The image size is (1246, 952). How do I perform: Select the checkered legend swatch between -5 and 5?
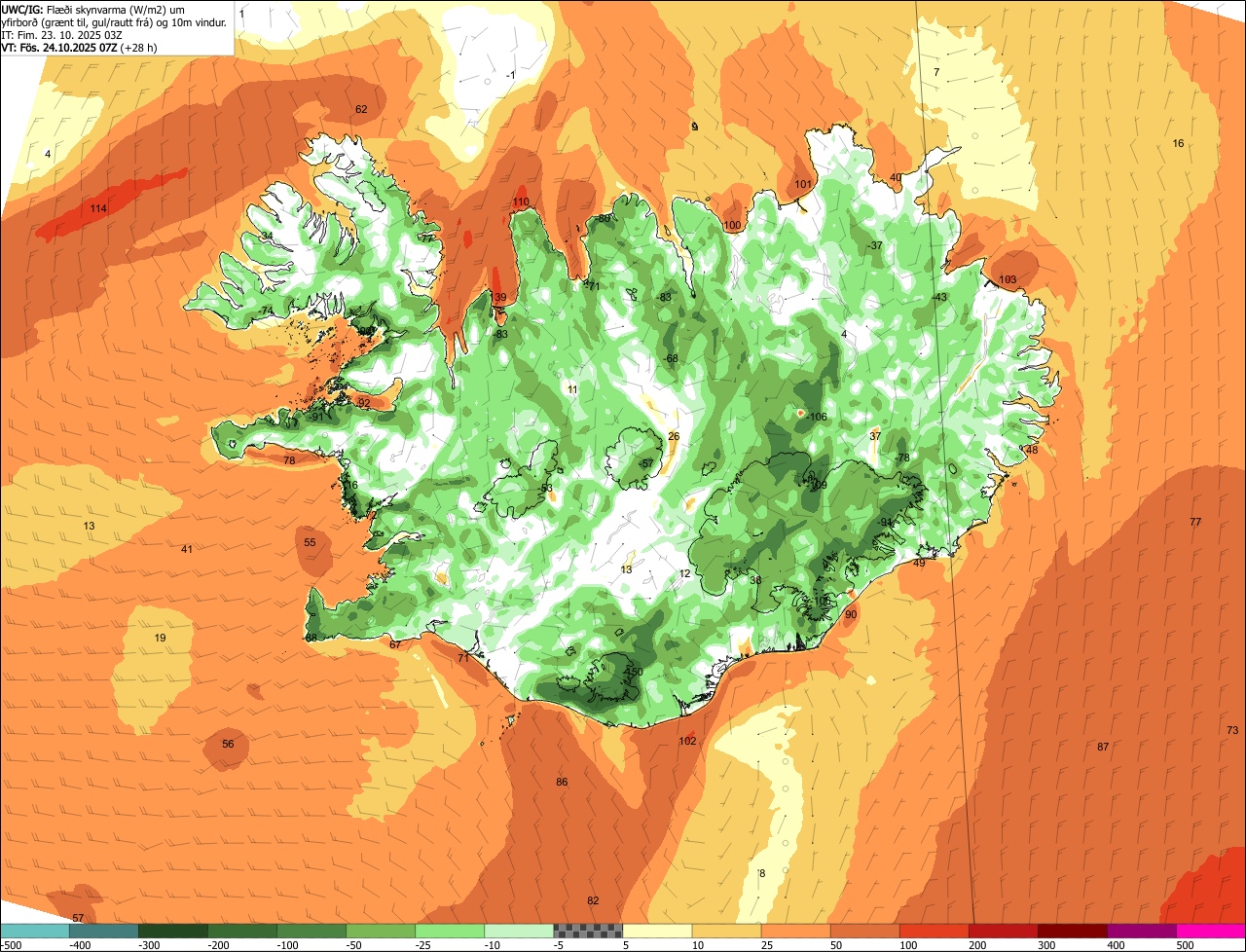point(588,931)
